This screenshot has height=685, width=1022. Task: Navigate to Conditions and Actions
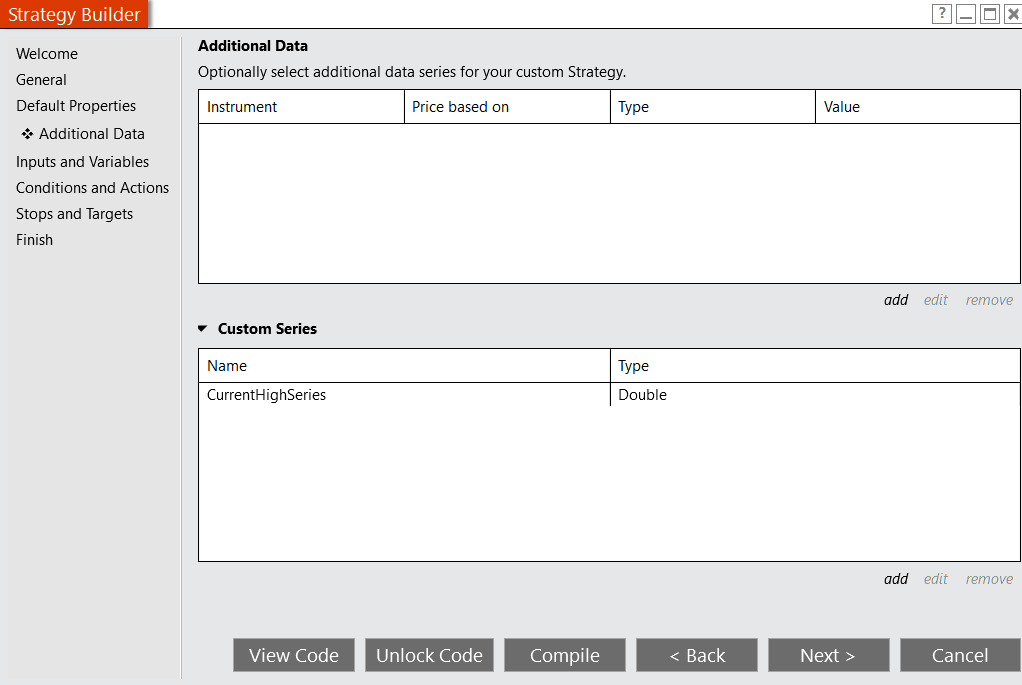point(92,188)
